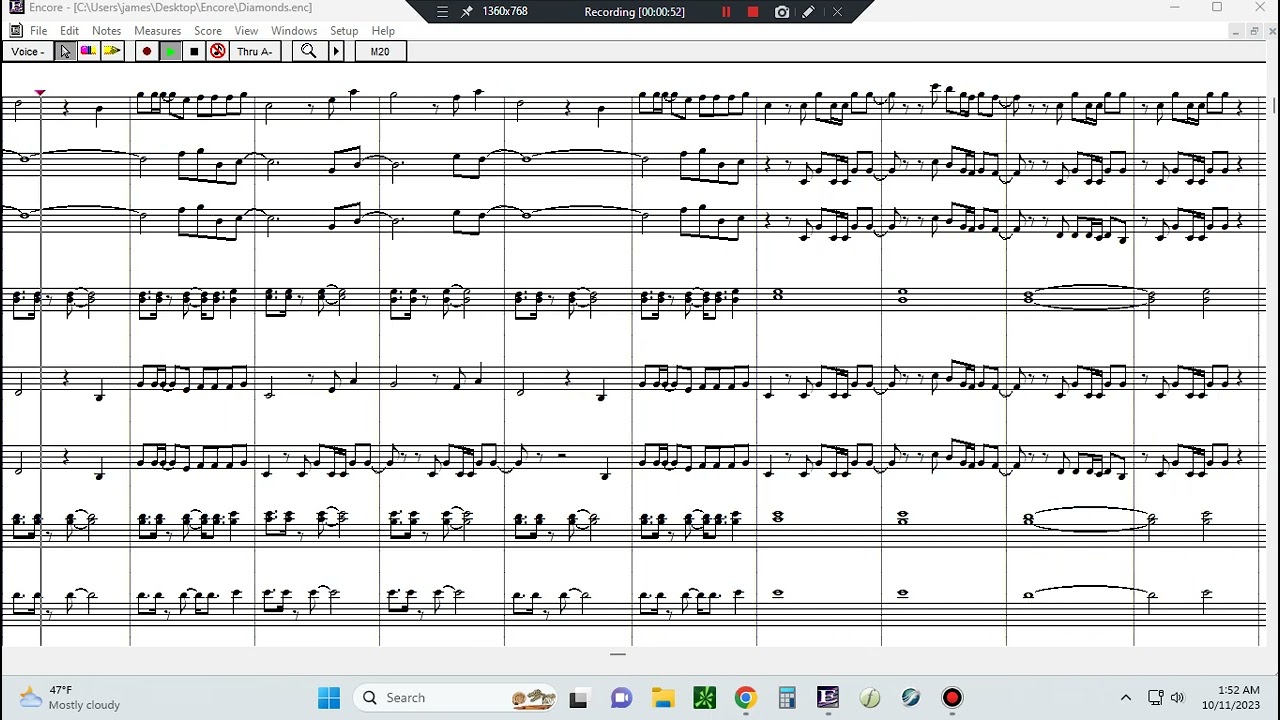Open the dark swirl taskbar app icon
This screenshot has width=1280, height=720.
[x=910, y=697]
